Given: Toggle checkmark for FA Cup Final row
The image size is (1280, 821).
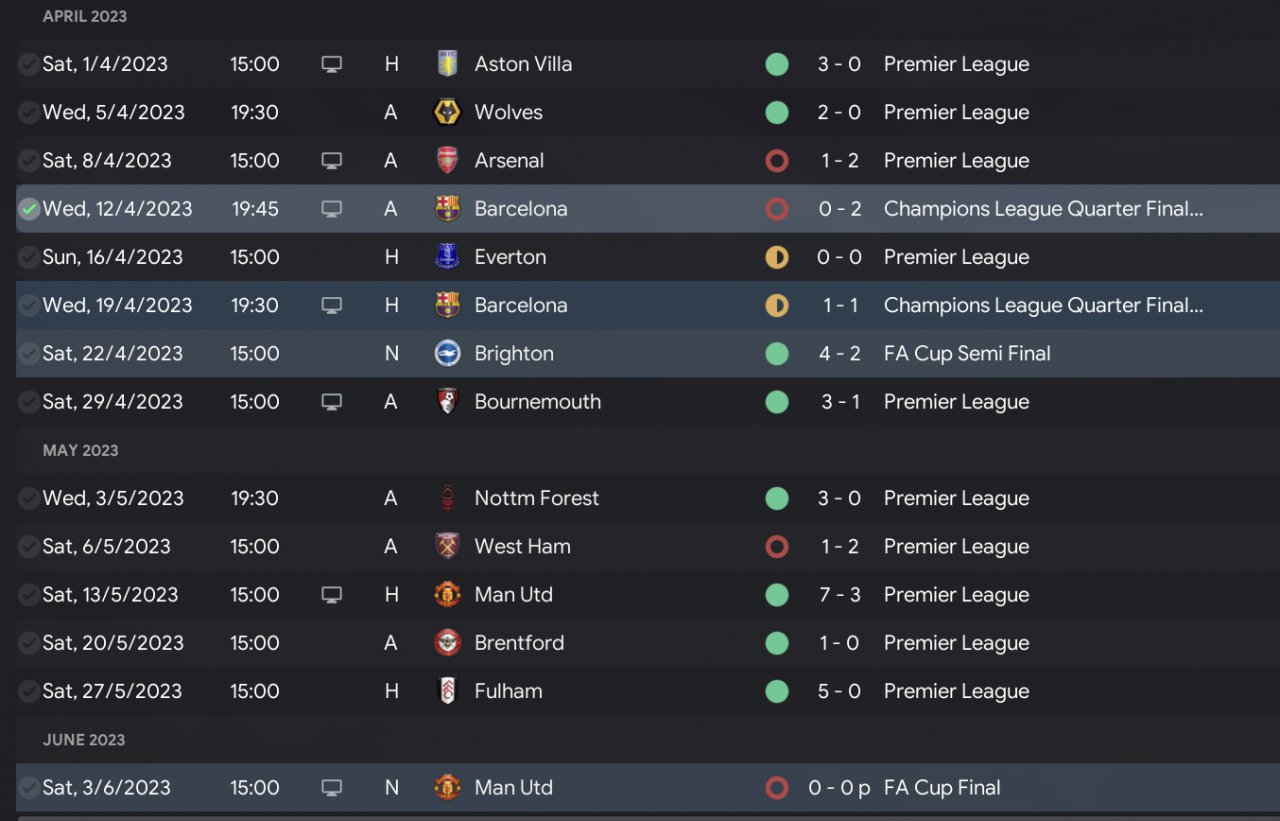Looking at the screenshot, I should pos(29,788).
